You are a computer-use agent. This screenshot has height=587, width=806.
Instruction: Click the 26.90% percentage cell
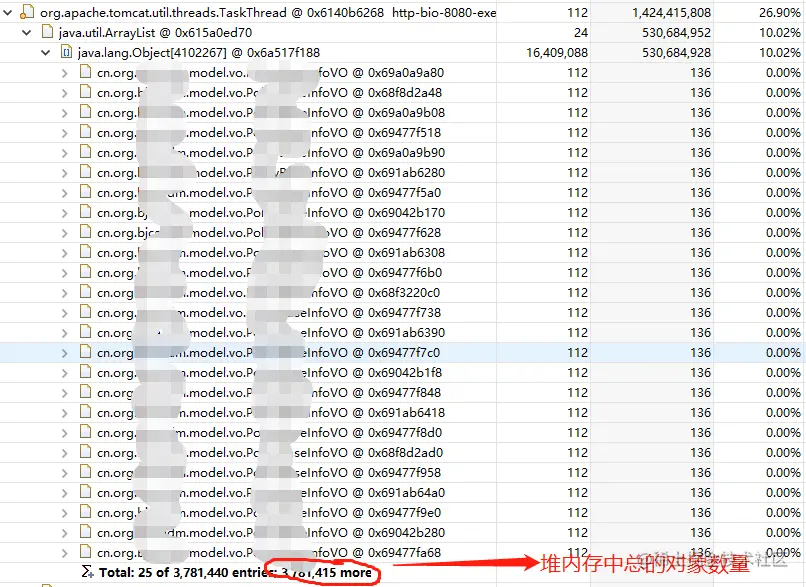(x=780, y=12)
